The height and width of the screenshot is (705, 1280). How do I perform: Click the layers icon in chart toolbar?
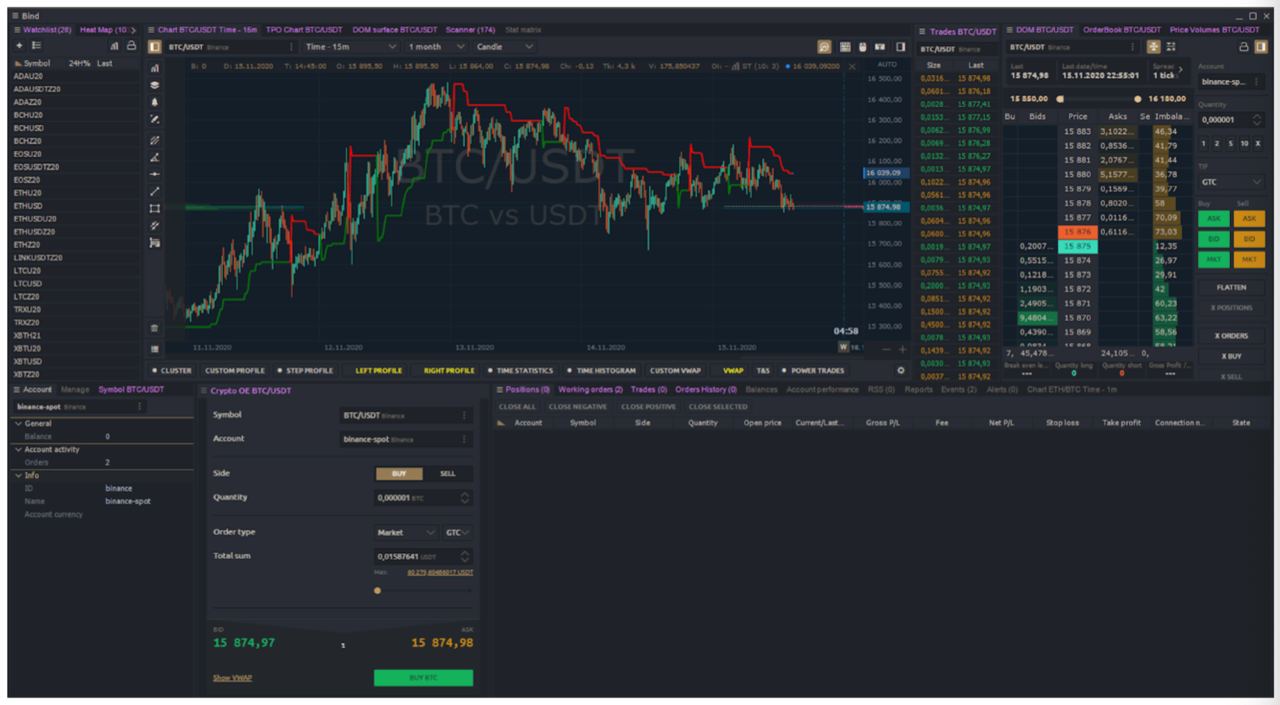[x=155, y=85]
